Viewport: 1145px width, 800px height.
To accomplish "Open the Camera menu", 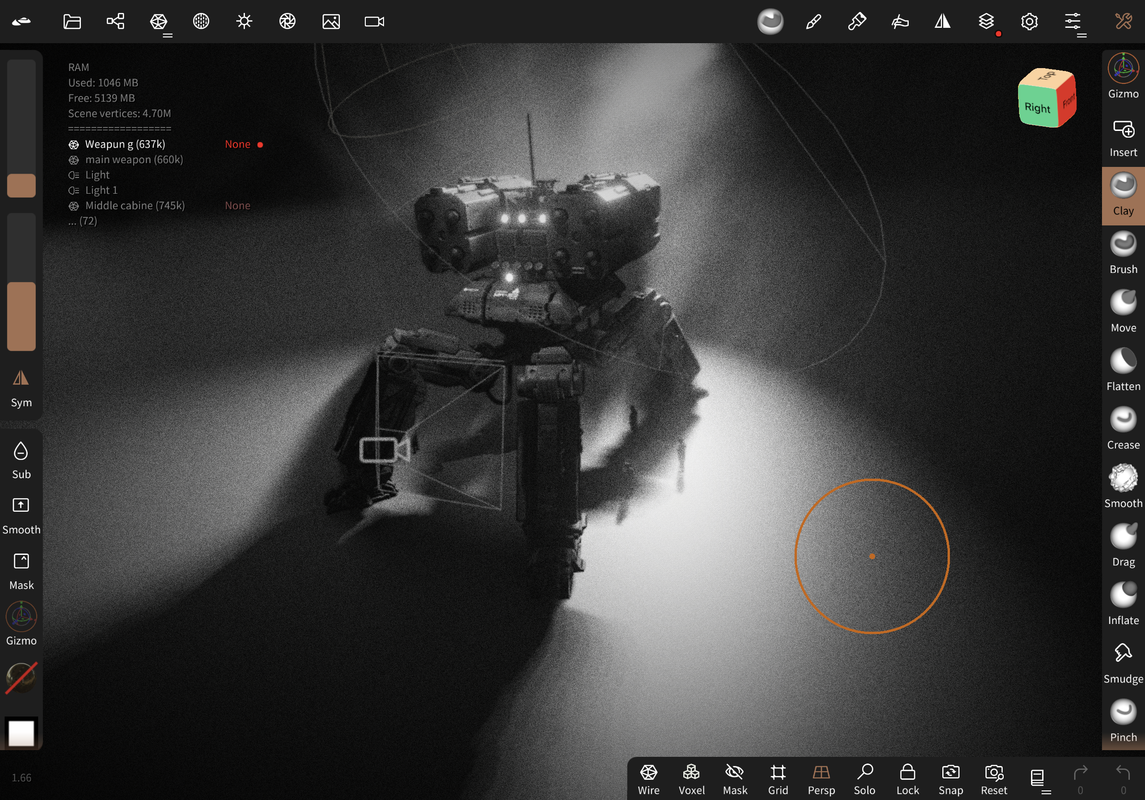I will click(375, 21).
